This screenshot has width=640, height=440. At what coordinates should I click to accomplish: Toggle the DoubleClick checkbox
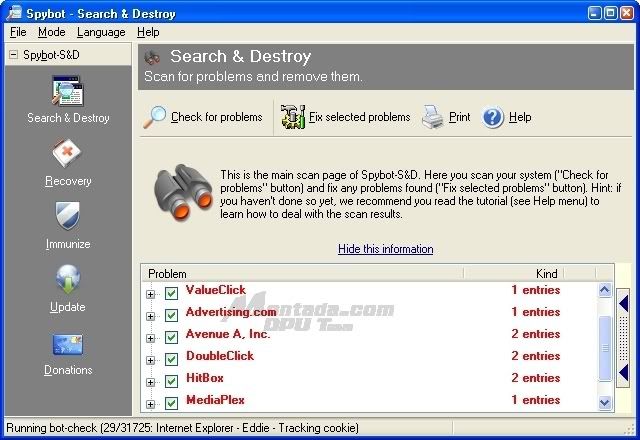(171, 359)
